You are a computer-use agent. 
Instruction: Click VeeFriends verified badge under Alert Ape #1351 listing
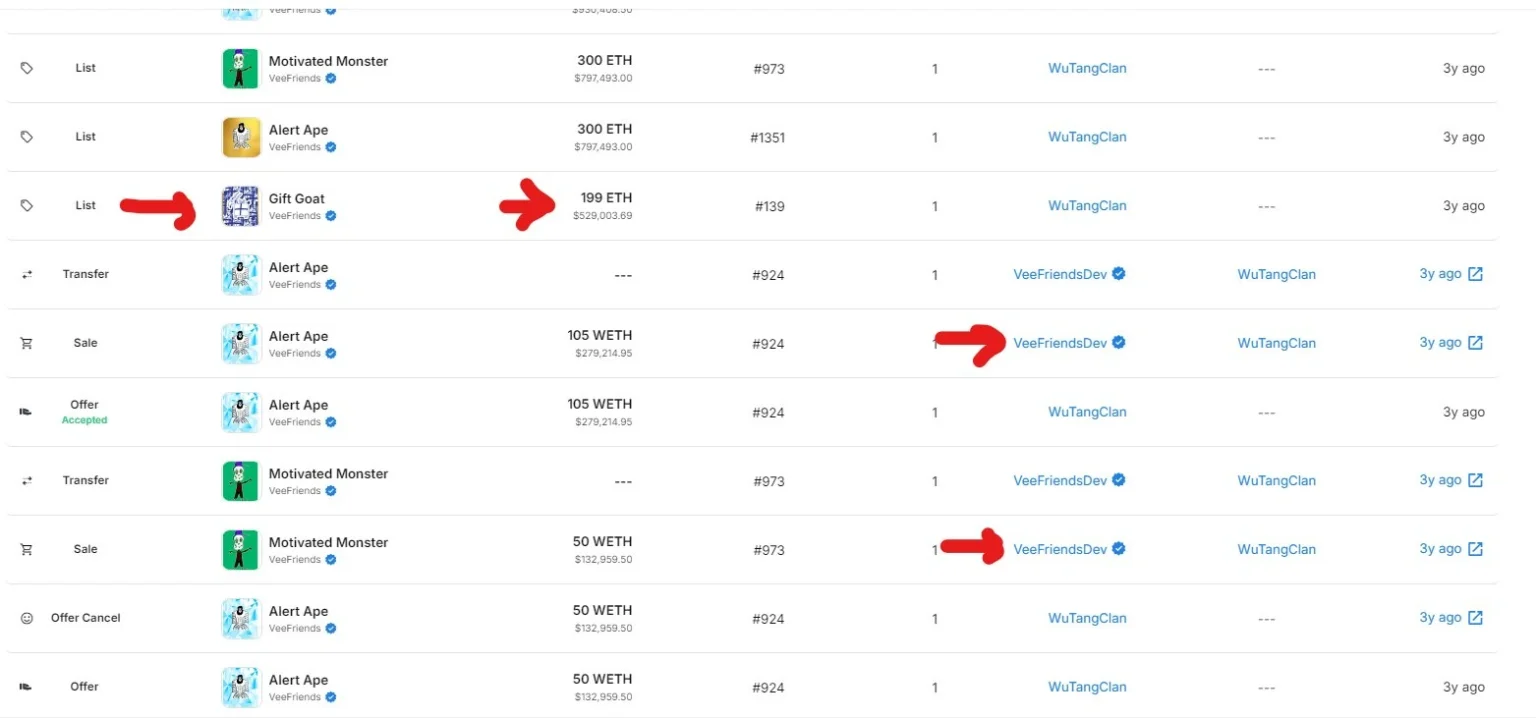tap(331, 147)
